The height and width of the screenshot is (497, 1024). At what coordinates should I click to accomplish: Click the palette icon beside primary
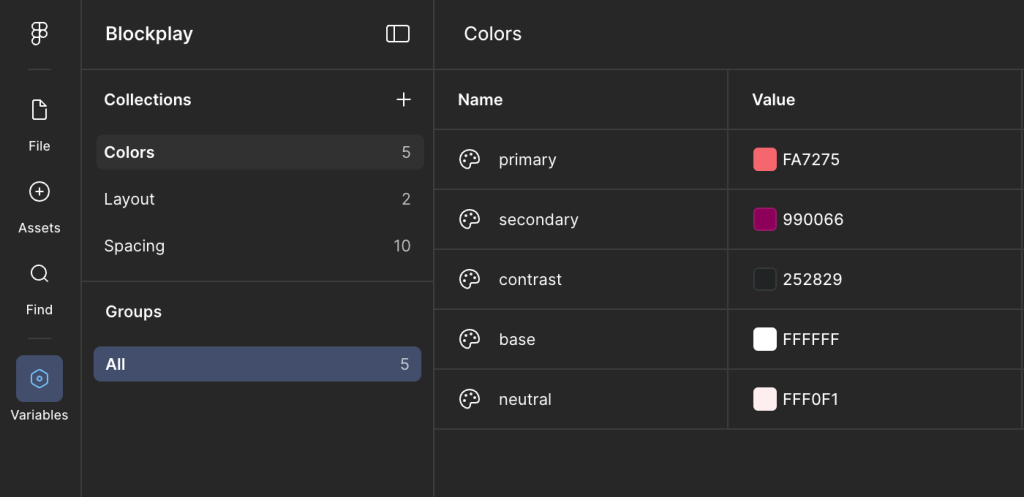(469, 160)
